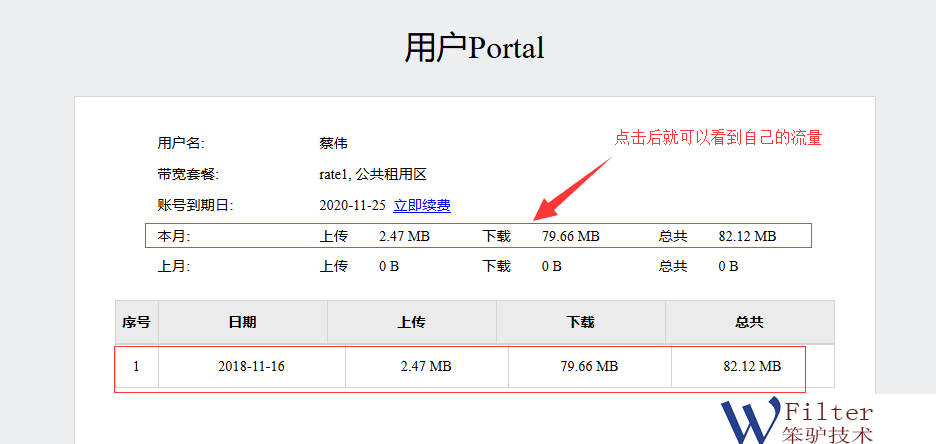The image size is (936, 444).
Task: Select the expiry date 2020-11-25
Action: click(x=352, y=205)
